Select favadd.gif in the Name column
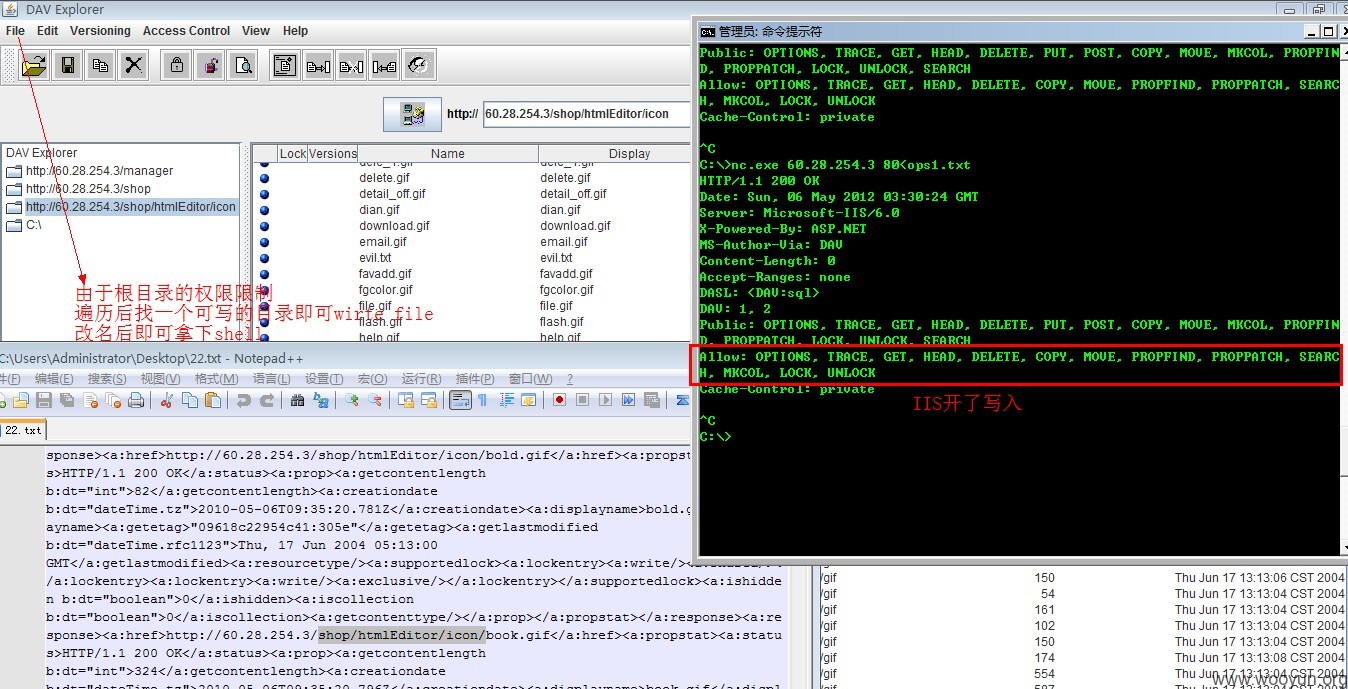This screenshot has height=689, width=1348. [385, 274]
